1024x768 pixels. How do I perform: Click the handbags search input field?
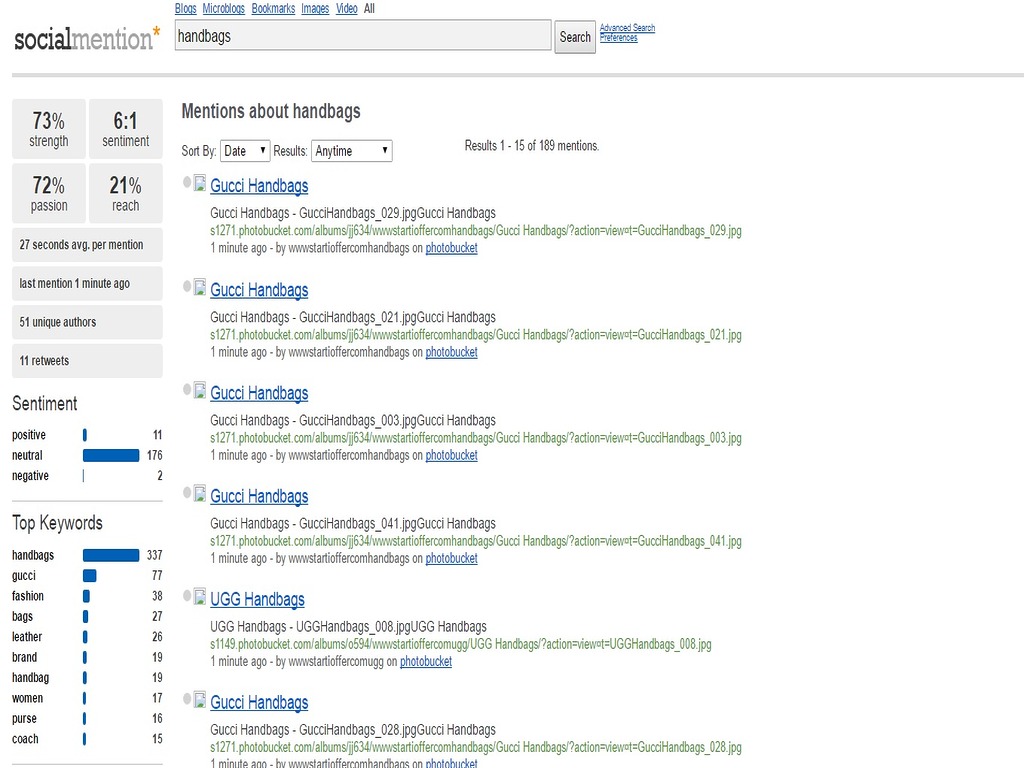pos(362,36)
